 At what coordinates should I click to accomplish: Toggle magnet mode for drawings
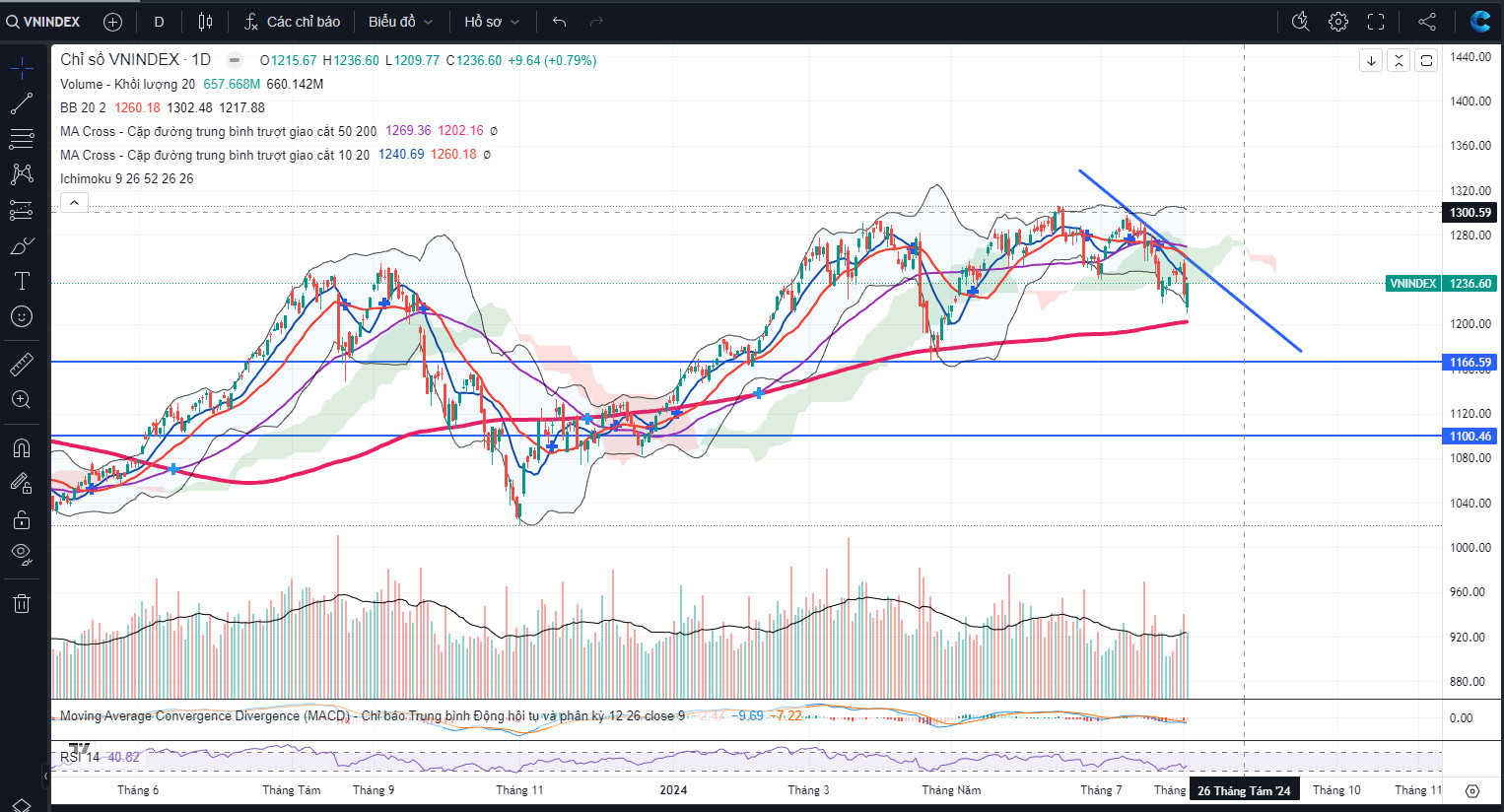click(22, 448)
